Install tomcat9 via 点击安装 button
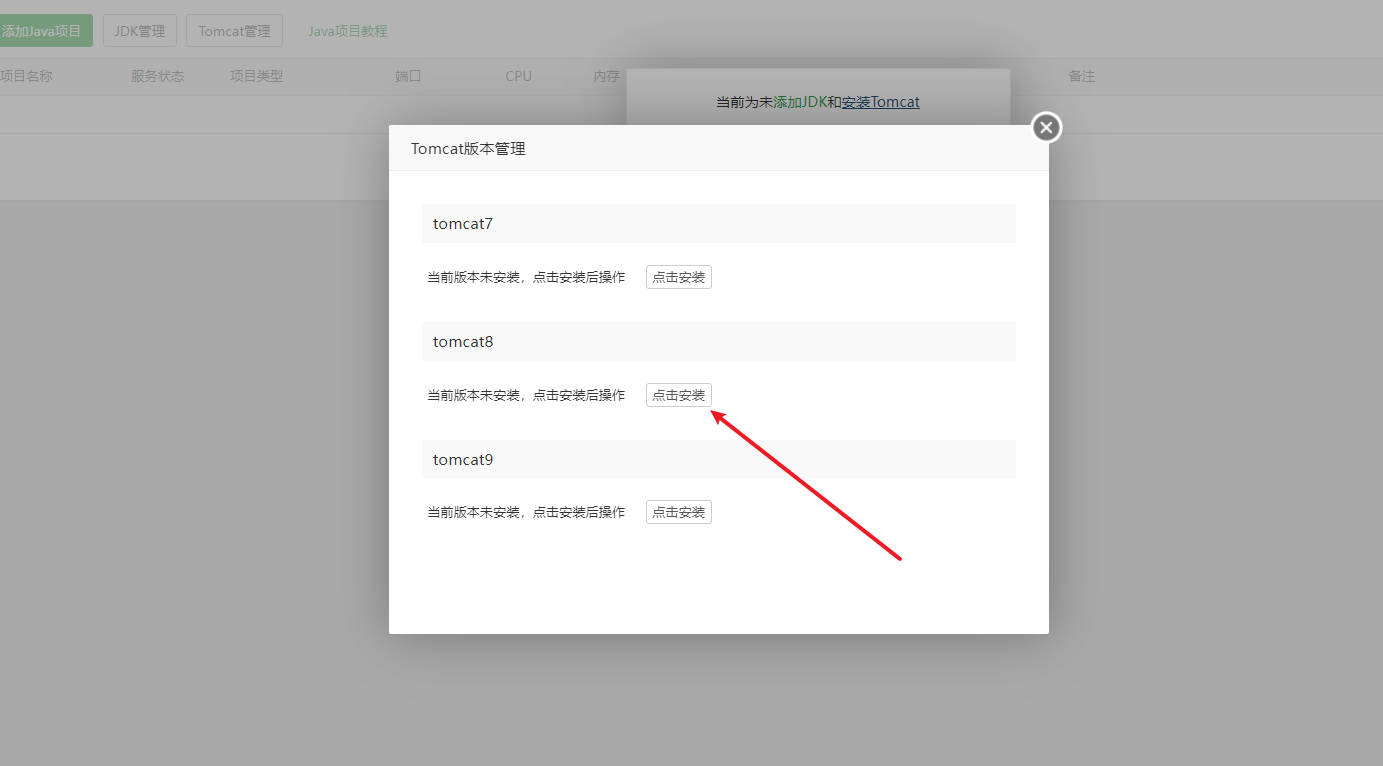The width and height of the screenshot is (1383, 766). point(679,512)
